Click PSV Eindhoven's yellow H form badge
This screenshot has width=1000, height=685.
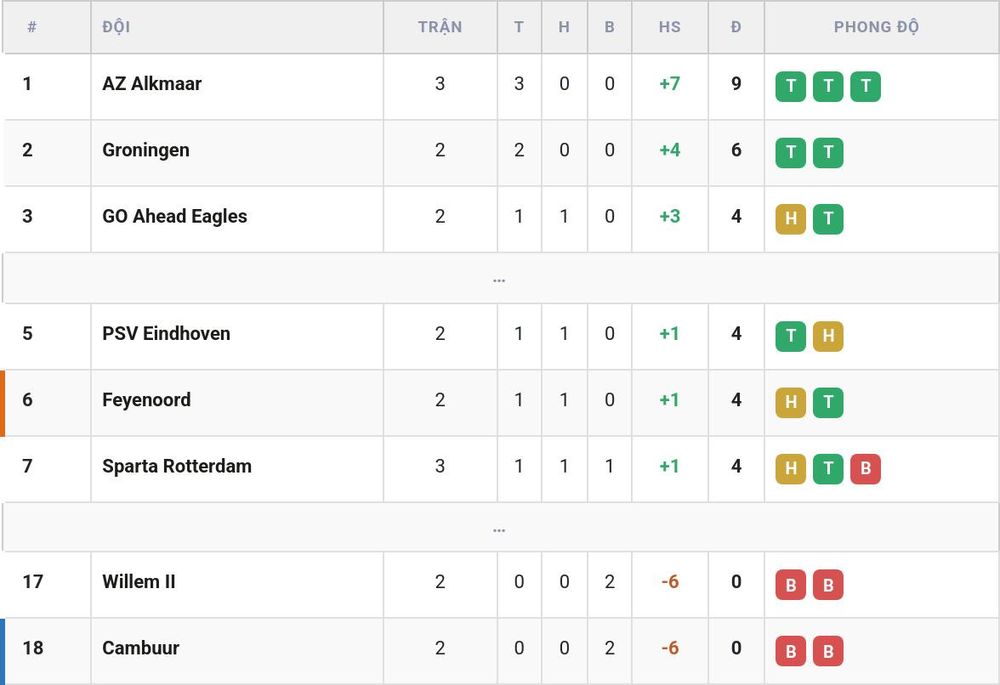point(828,336)
